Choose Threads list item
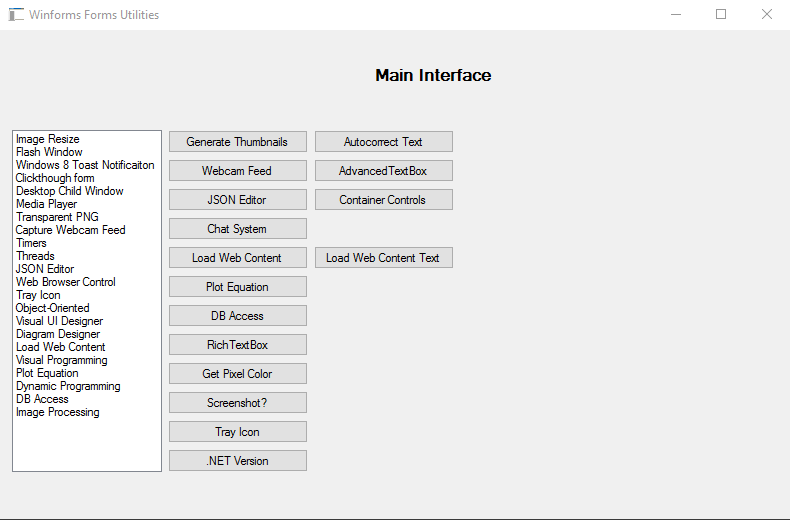 pyautogui.click(x=87, y=256)
